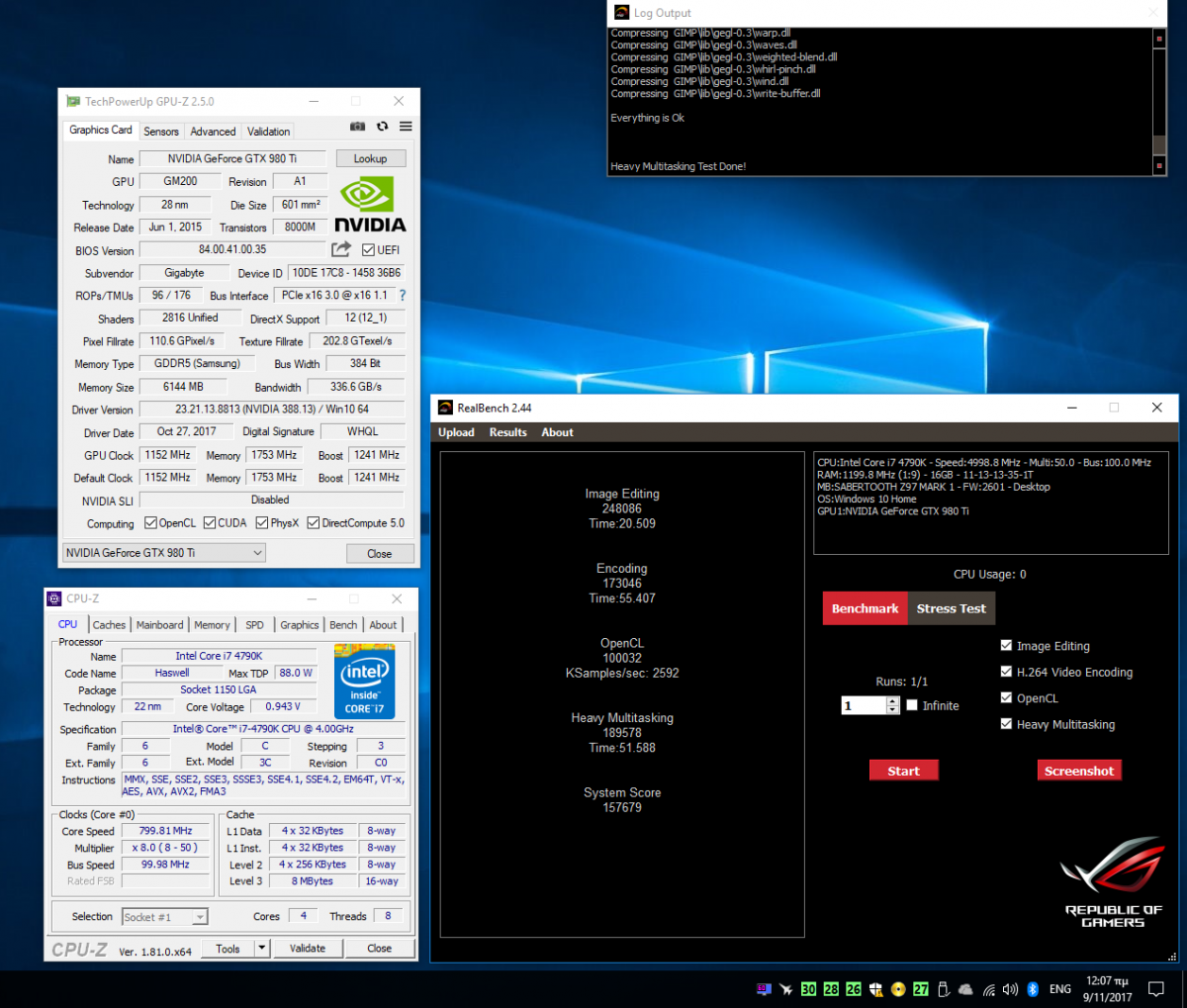Viewport: 1187px width, 1008px height.
Task: Click the tray temperature icon showing 27
Action: pos(921,989)
